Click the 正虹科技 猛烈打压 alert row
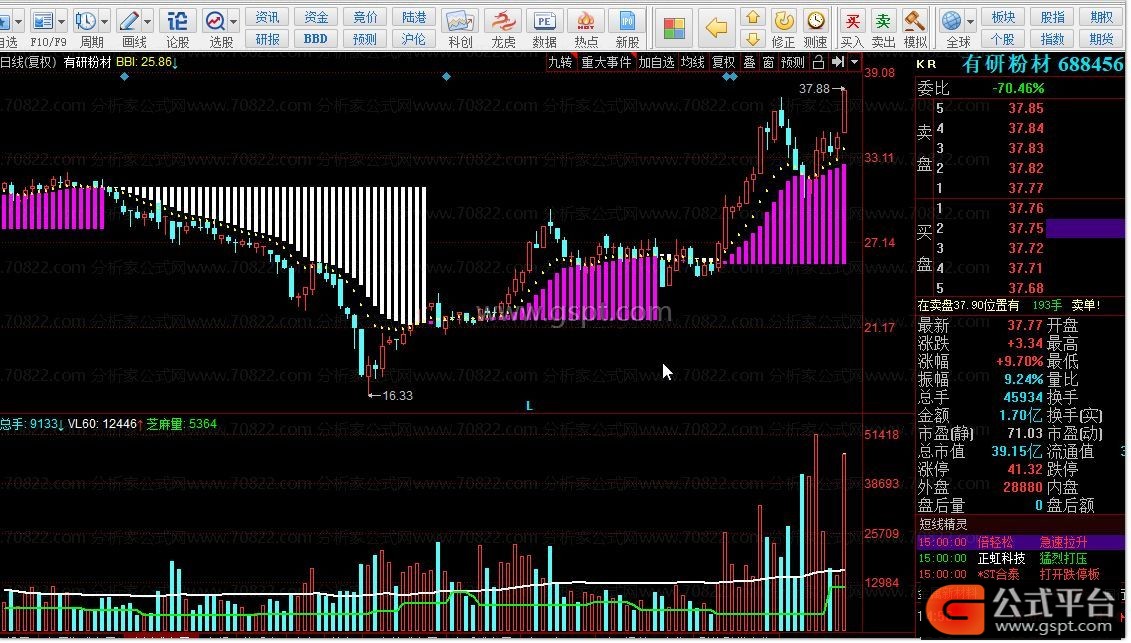This screenshot has height=643, width=1131. [1020, 559]
